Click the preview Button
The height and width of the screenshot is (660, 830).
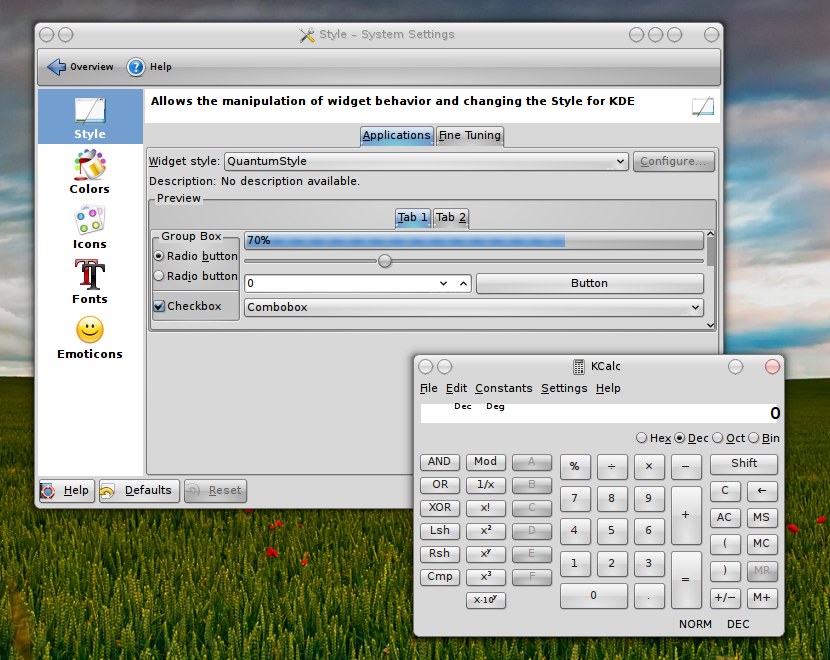(590, 283)
